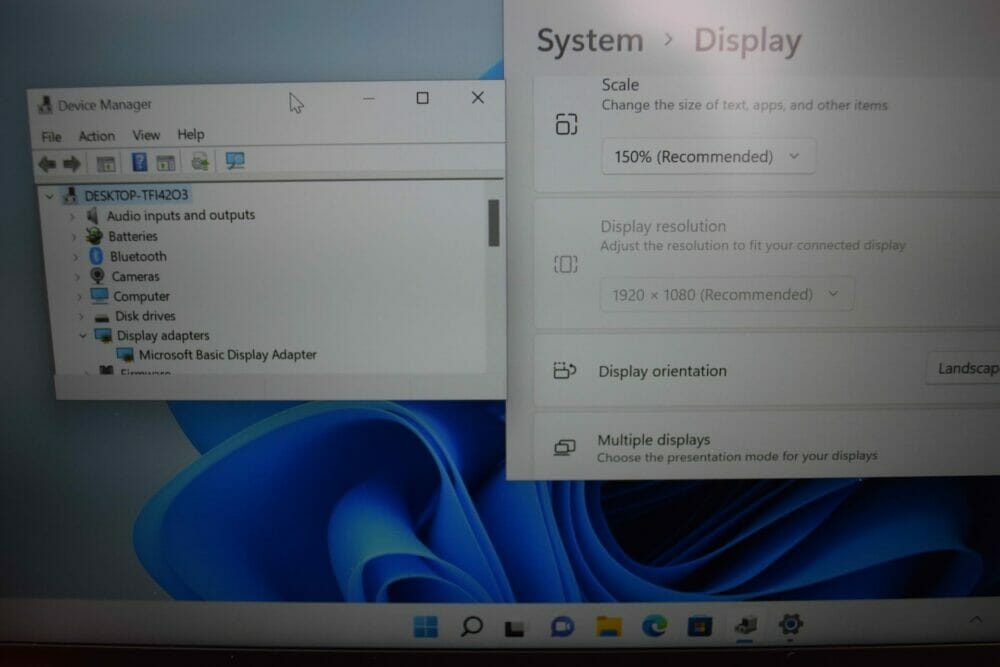This screenshot has height=667, width=1000.
Task: Open the Landscape orientation dropdown
Action: click(x=963, y=368)
